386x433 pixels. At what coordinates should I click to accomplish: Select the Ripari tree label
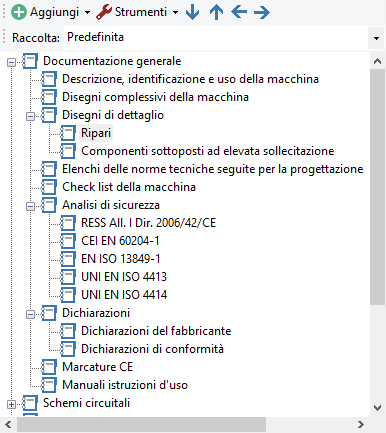[x=96, y=133]
